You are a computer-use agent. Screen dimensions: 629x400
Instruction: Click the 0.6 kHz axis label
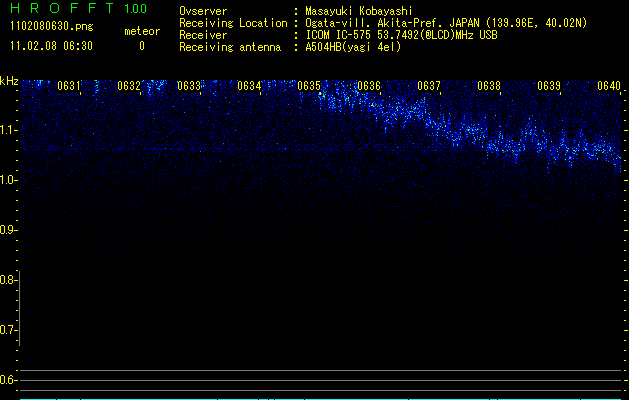coord(7,380)
